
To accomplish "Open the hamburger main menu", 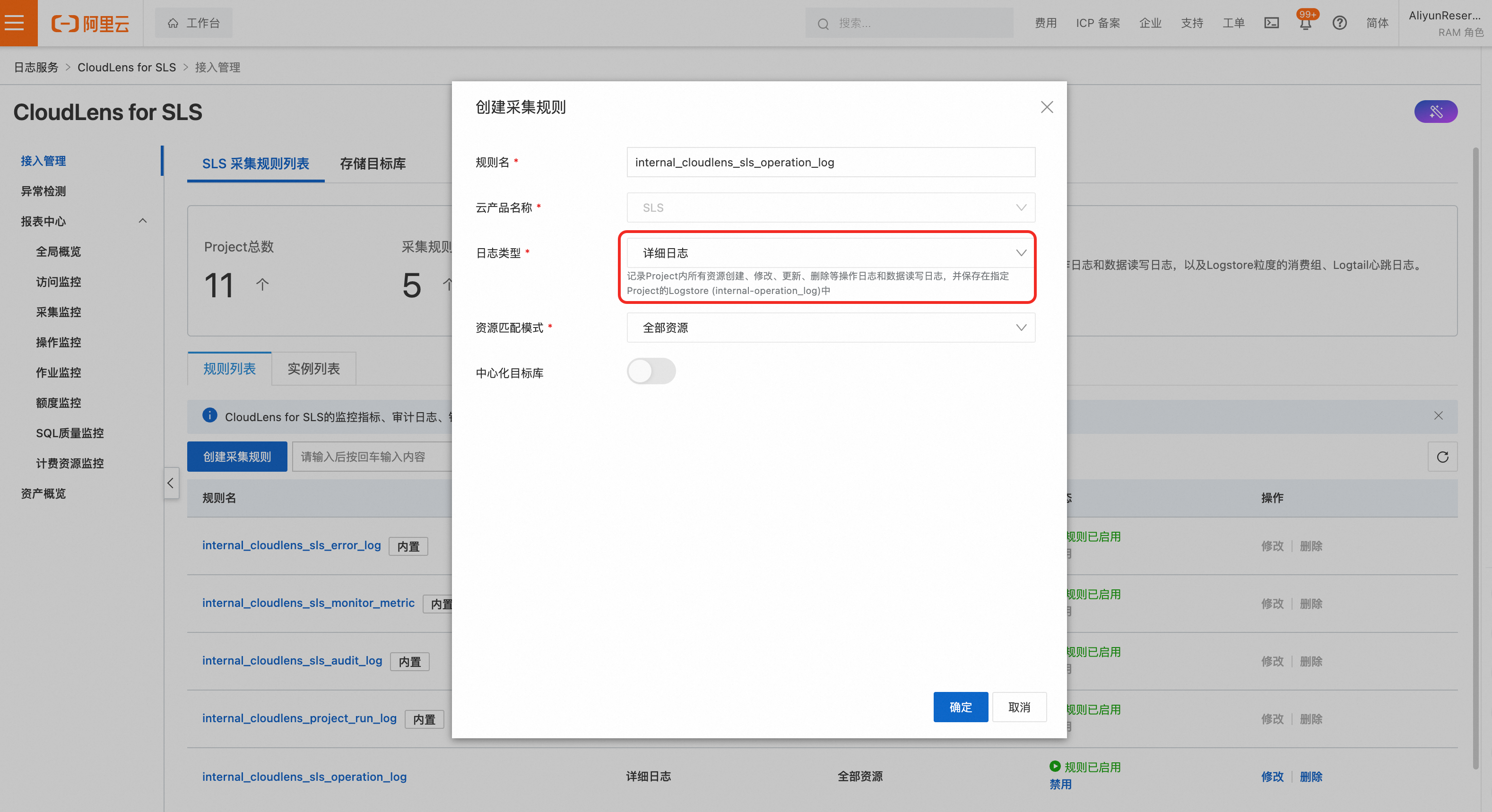I will (x=15, y=23).
